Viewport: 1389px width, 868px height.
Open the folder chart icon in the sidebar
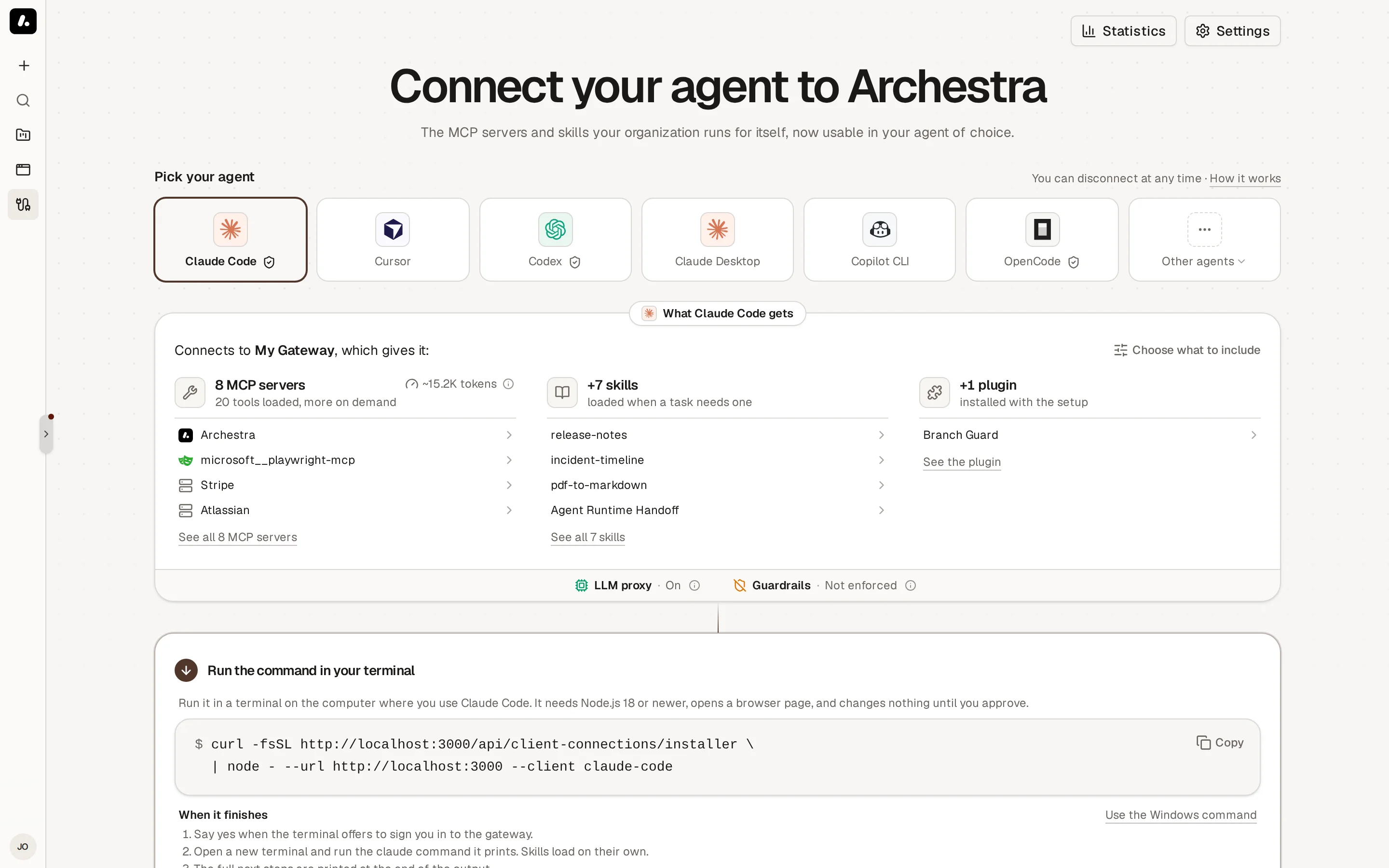point(23,135)
